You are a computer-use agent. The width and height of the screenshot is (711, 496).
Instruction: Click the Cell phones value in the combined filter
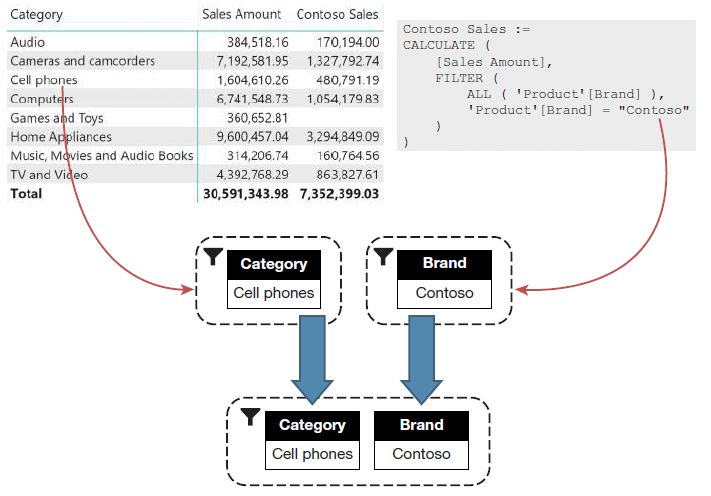tap(312, 454)
